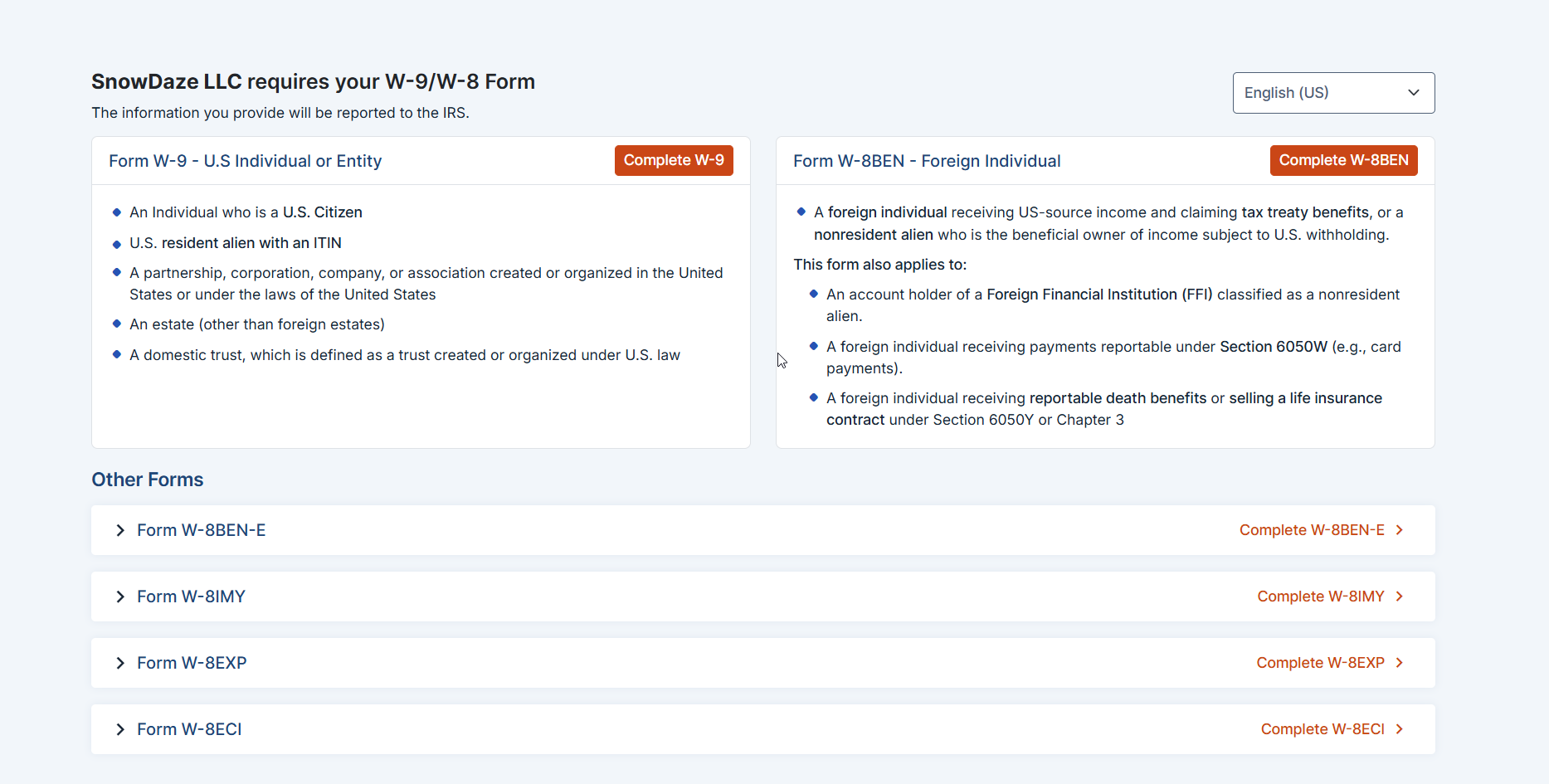Click the arrow icon after Complete W-8BEN-E
The height and width of the screenshot is (784, 1549).
click(1400, 530)
